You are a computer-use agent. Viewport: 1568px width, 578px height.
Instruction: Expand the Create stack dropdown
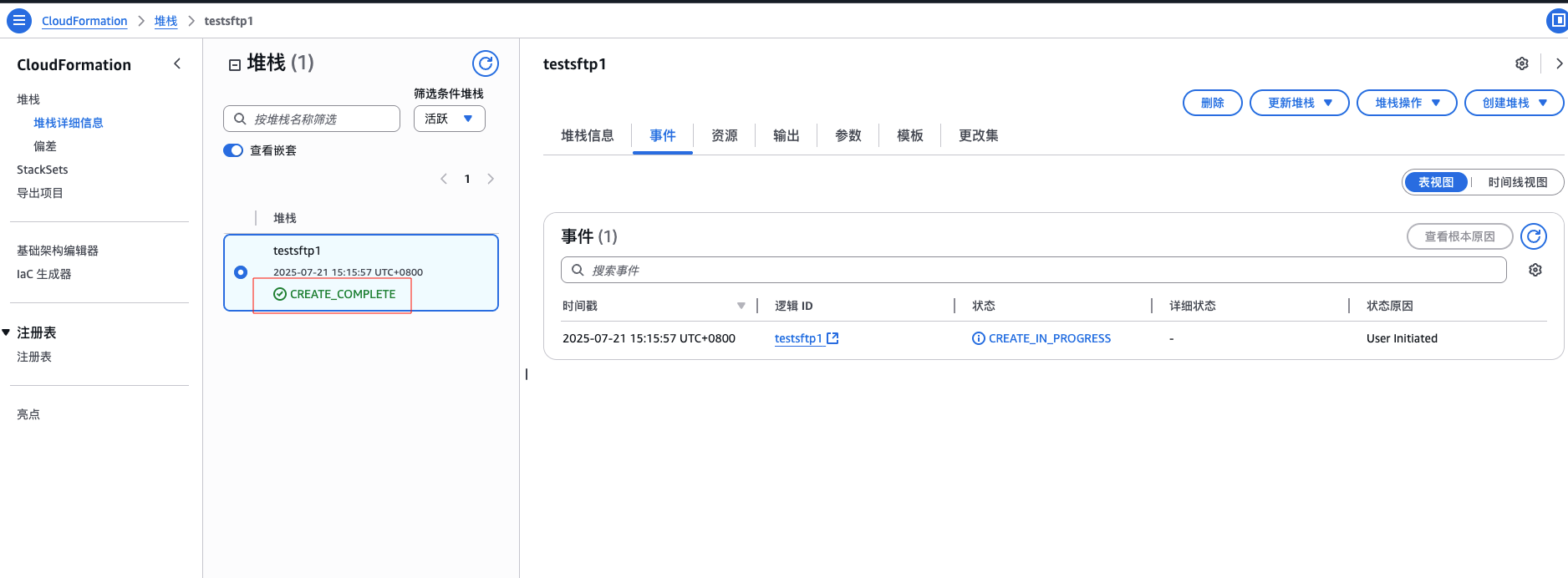click(x=1515, y=103)
